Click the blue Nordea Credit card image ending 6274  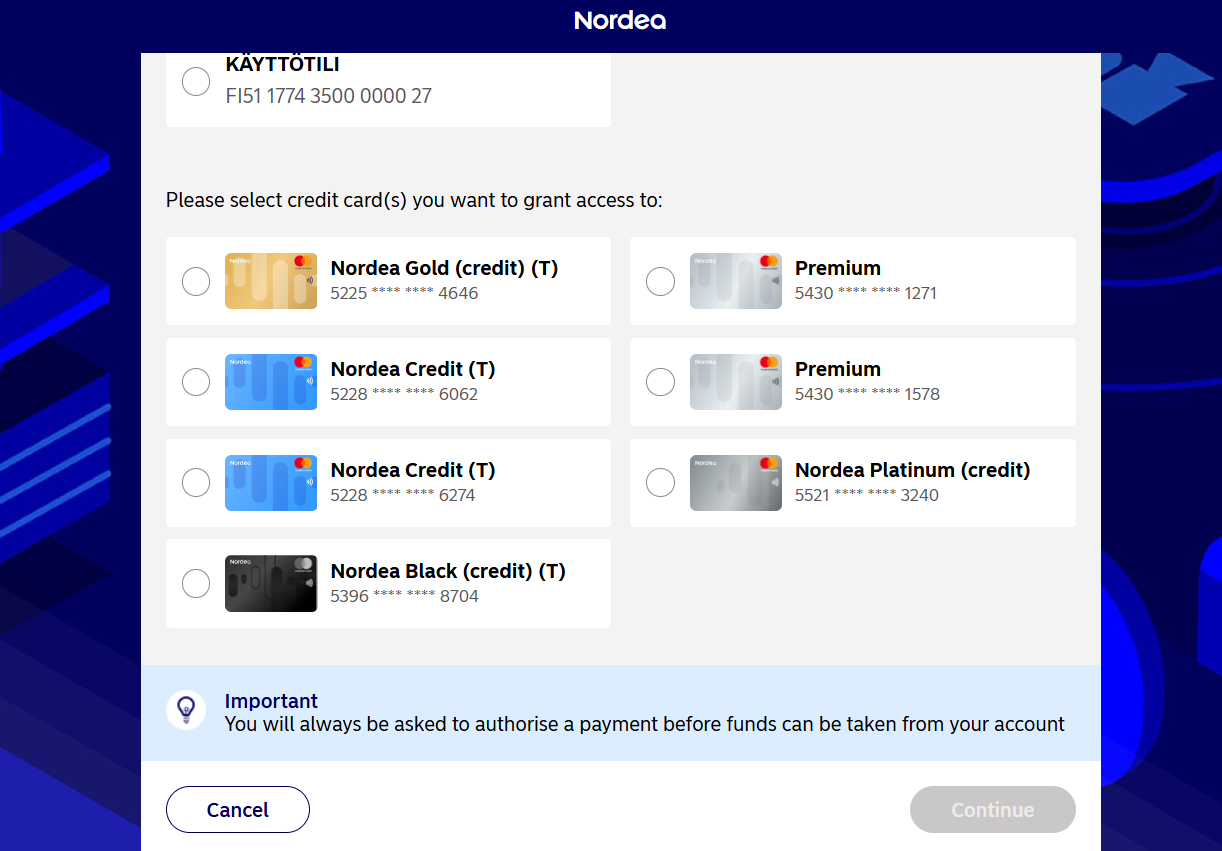coord(271,483)
